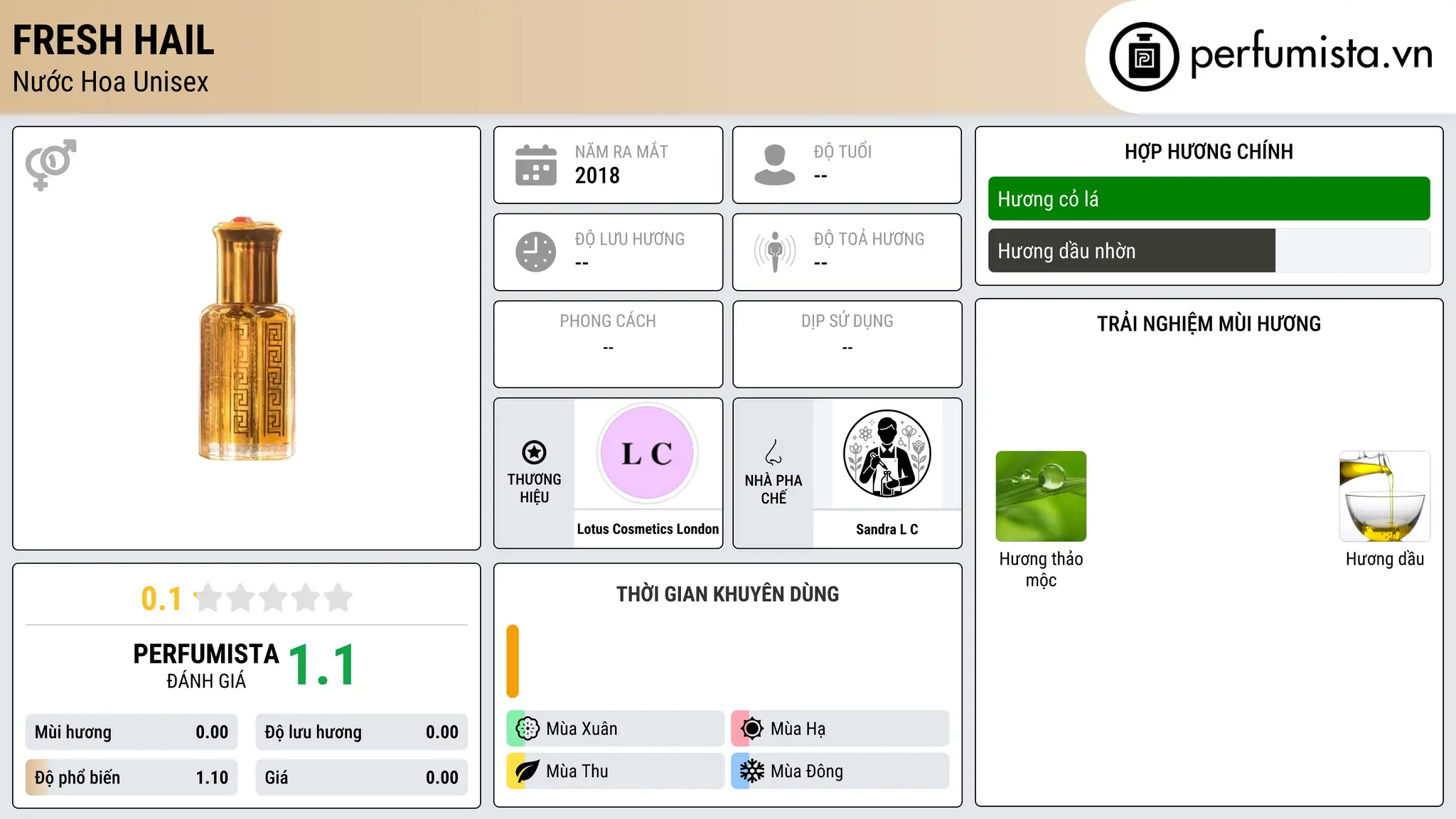Click the Hương dầu nhờn accord bar
1456x819 pixels.
(1209, 251)
